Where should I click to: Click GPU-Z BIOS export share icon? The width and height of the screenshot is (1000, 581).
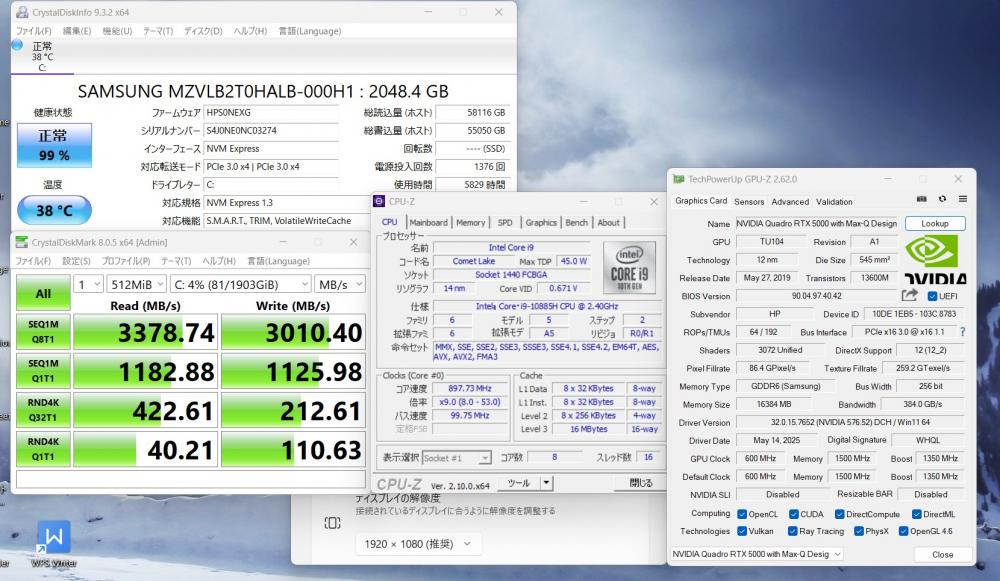909,295
